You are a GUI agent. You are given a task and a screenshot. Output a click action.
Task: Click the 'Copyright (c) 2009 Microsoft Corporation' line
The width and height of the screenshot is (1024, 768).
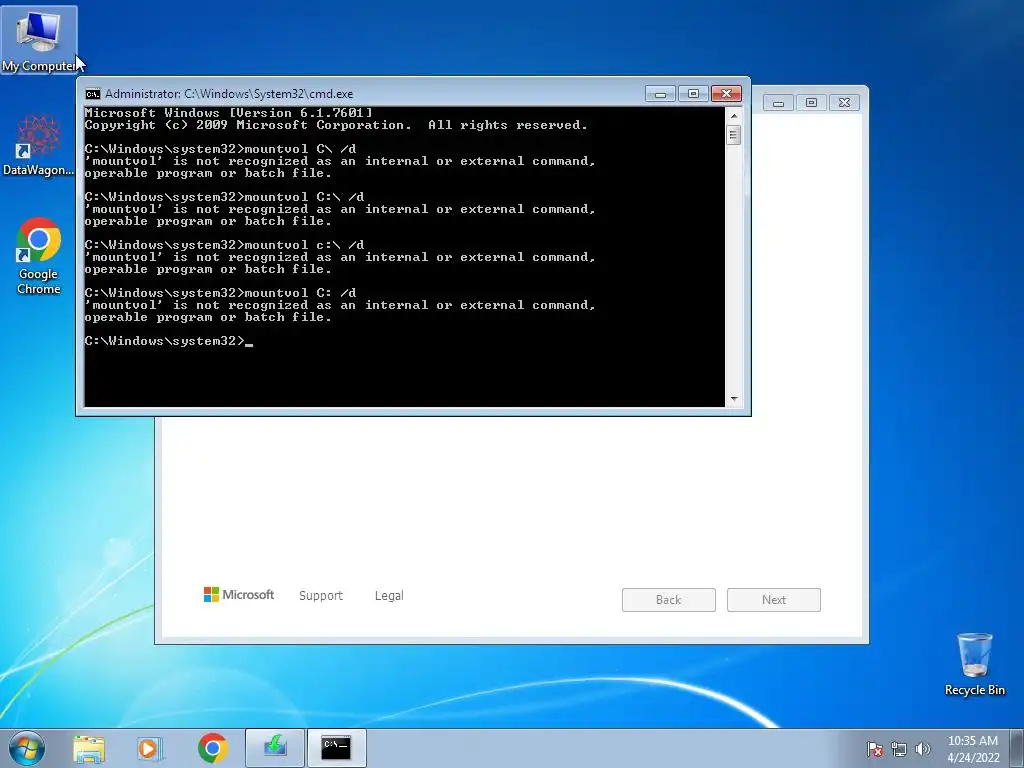(336, 125)
